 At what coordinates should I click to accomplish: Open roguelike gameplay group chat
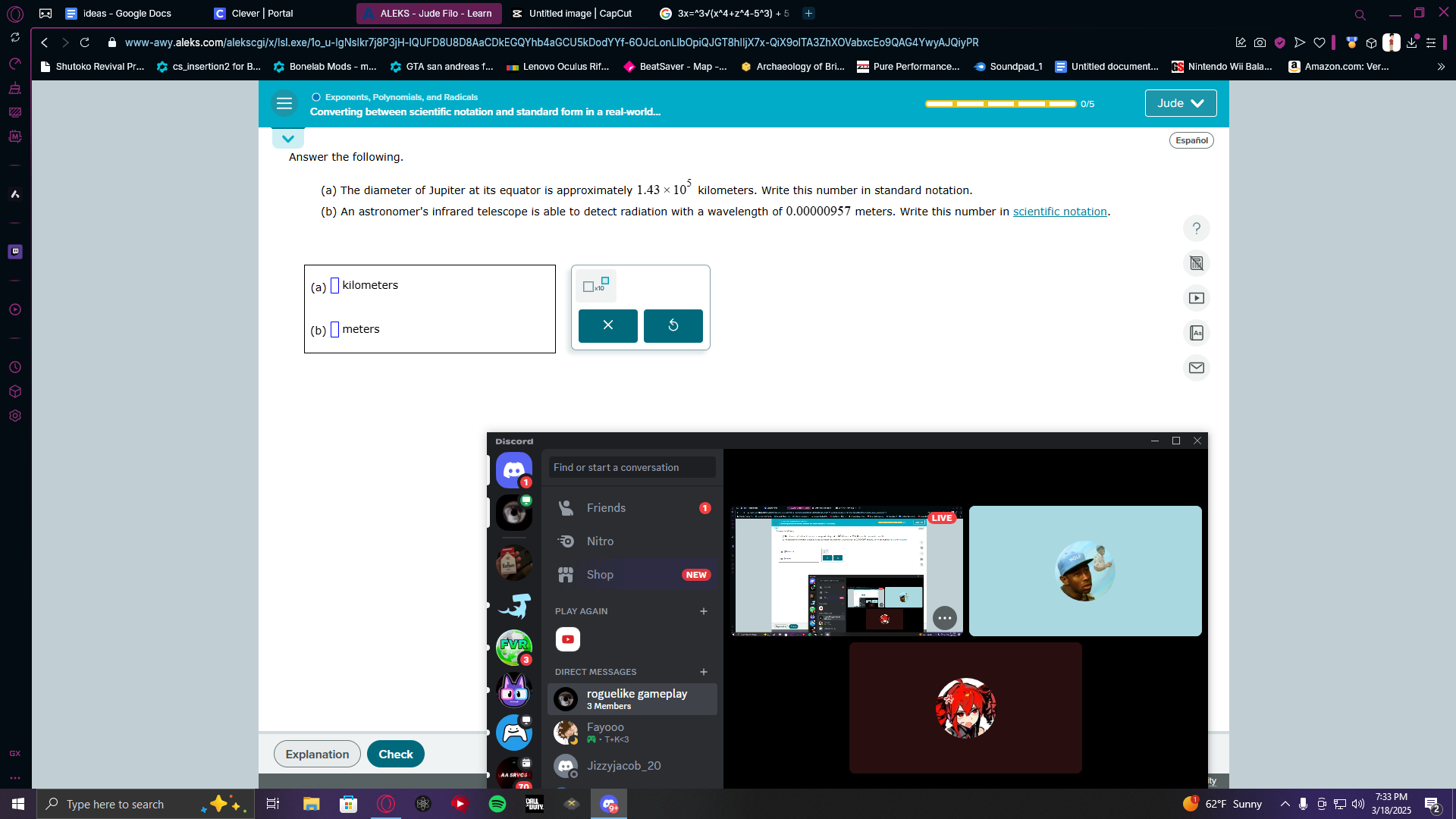(x=632, y=699)
